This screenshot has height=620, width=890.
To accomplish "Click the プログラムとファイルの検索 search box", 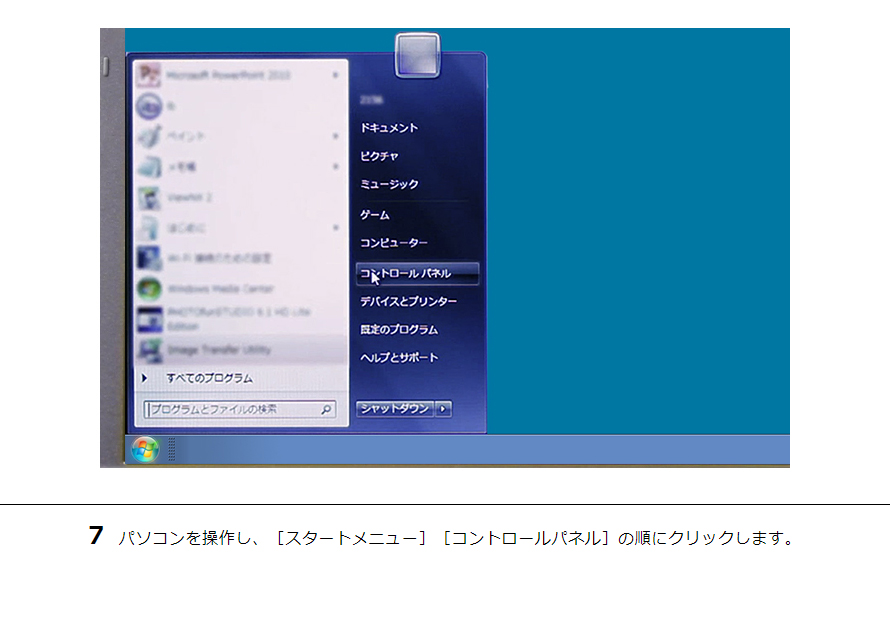I will point(230,409).
